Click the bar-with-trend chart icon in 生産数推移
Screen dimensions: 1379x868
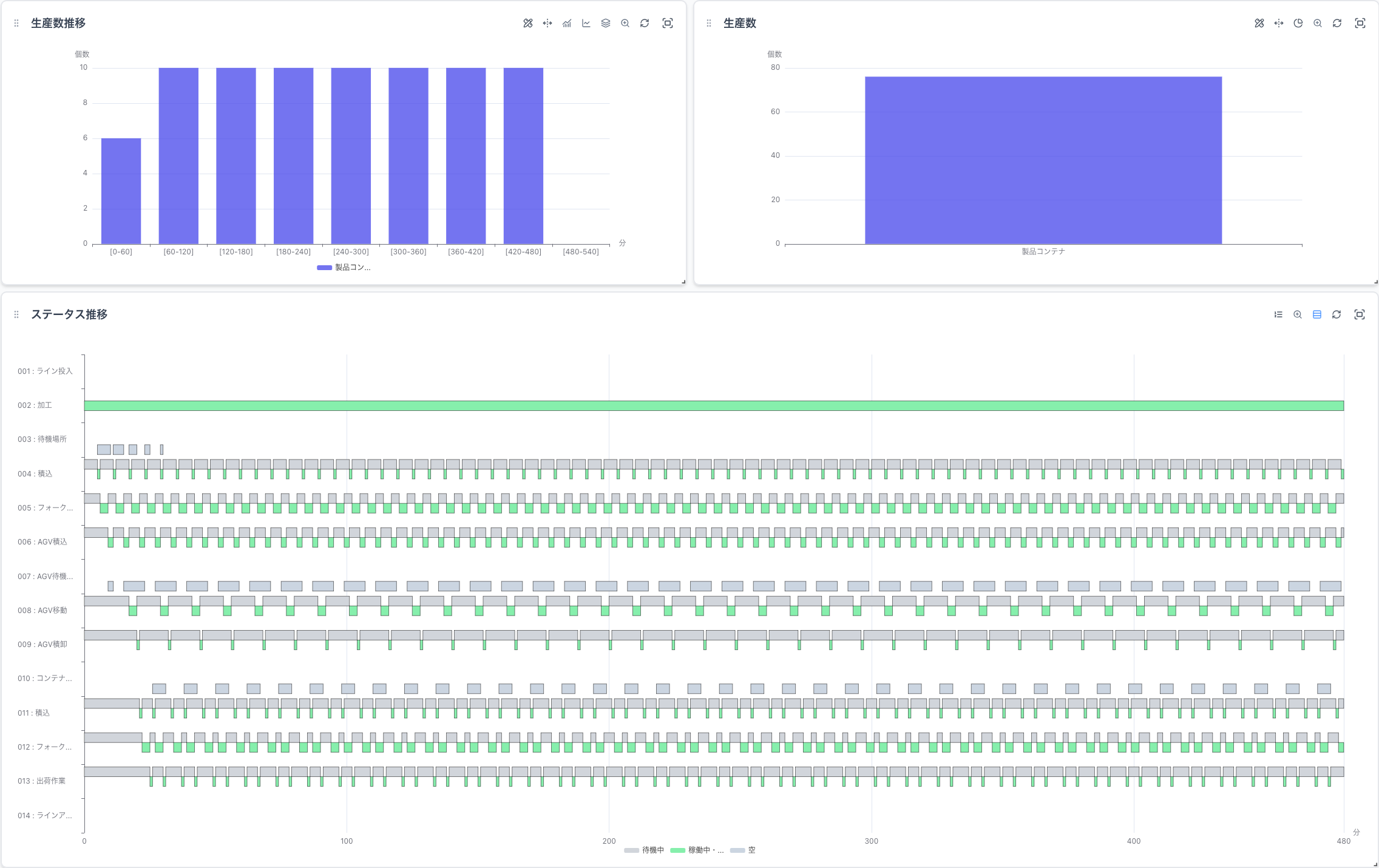(566, 23)
